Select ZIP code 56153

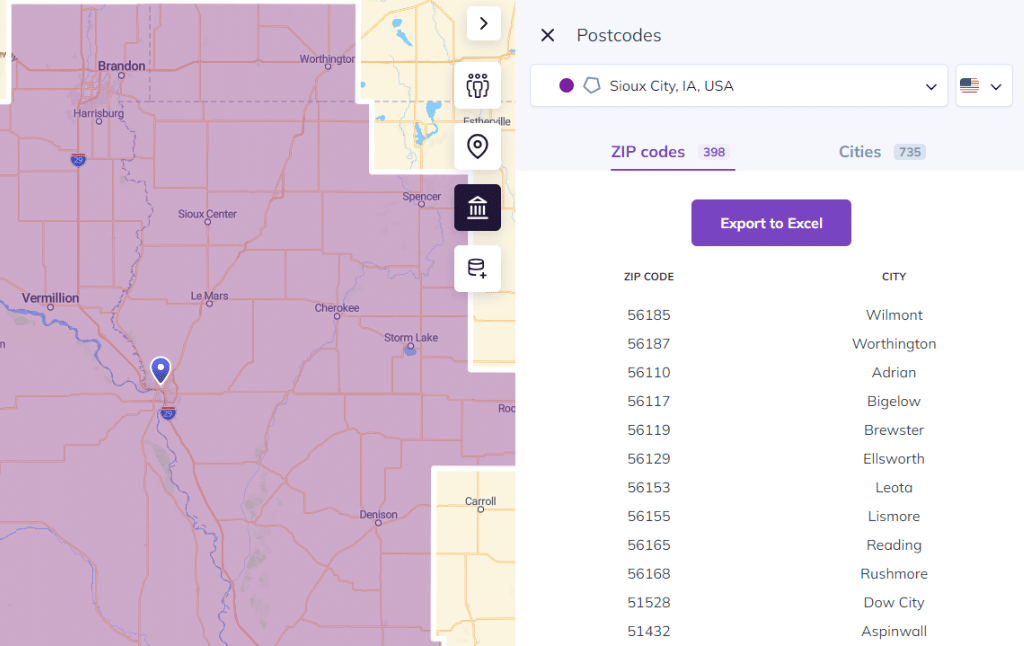click(x=648, y=487)
